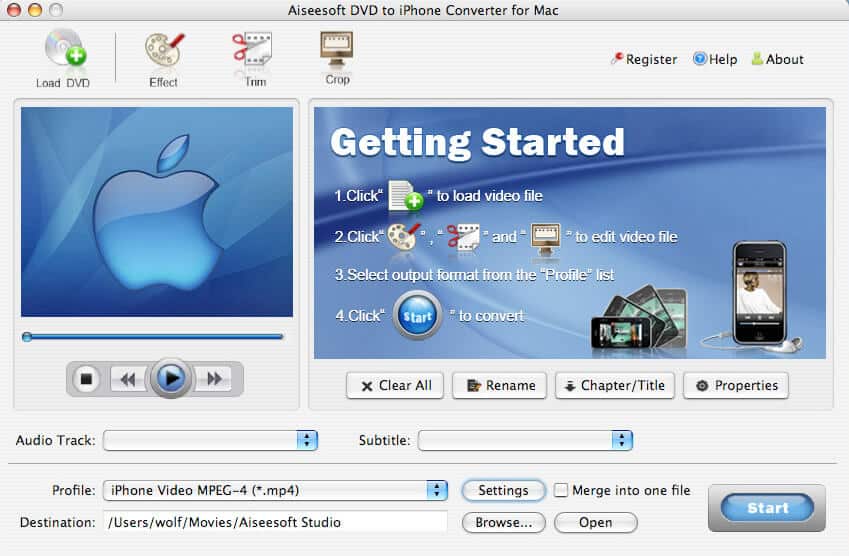Open the Properties button
This screenshot has width=849, height=556.
pyautogui.click(x=736, y=385)
